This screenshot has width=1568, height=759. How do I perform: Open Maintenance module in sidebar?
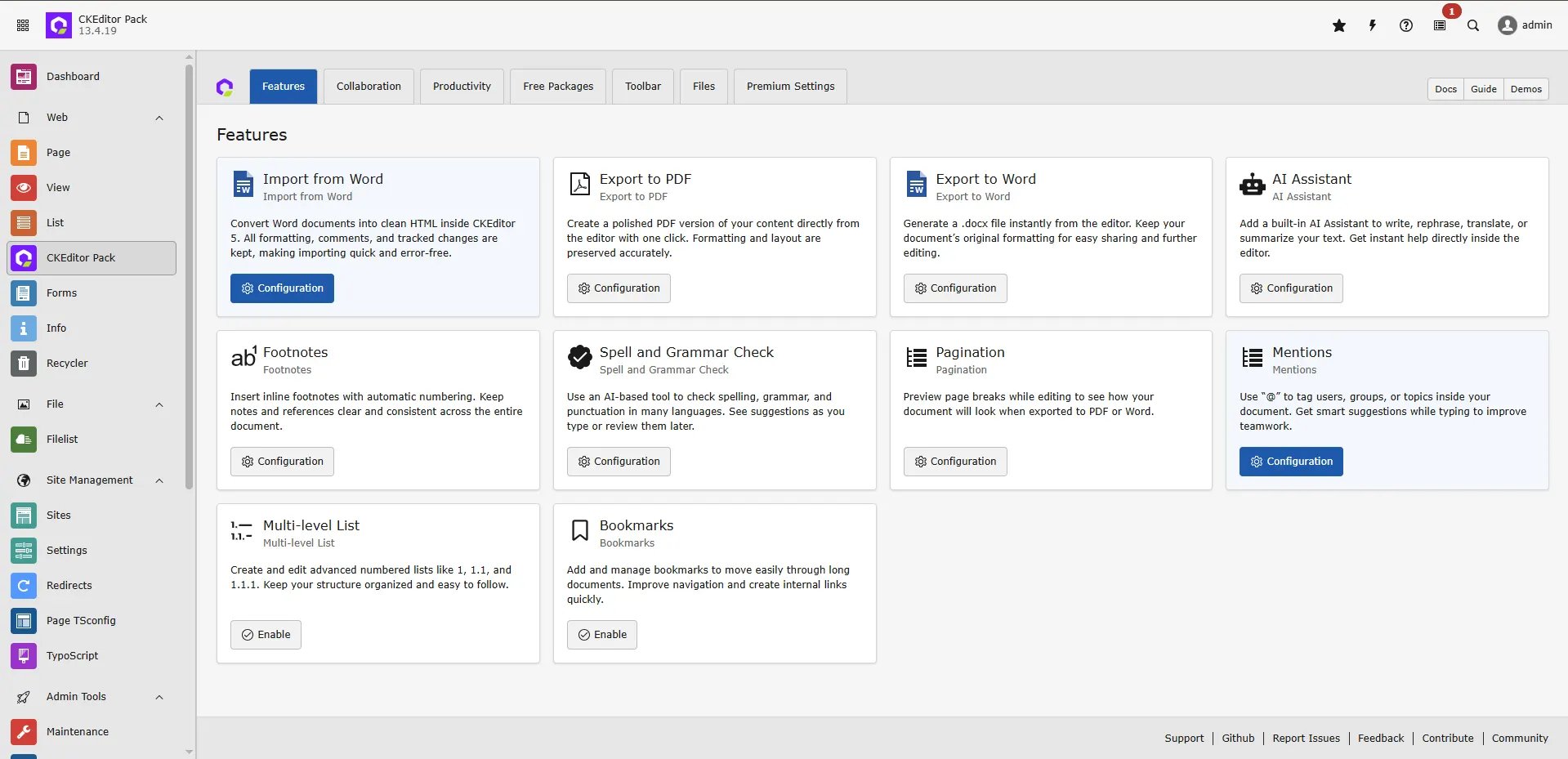pyautogui.click(x=92, y=732)
